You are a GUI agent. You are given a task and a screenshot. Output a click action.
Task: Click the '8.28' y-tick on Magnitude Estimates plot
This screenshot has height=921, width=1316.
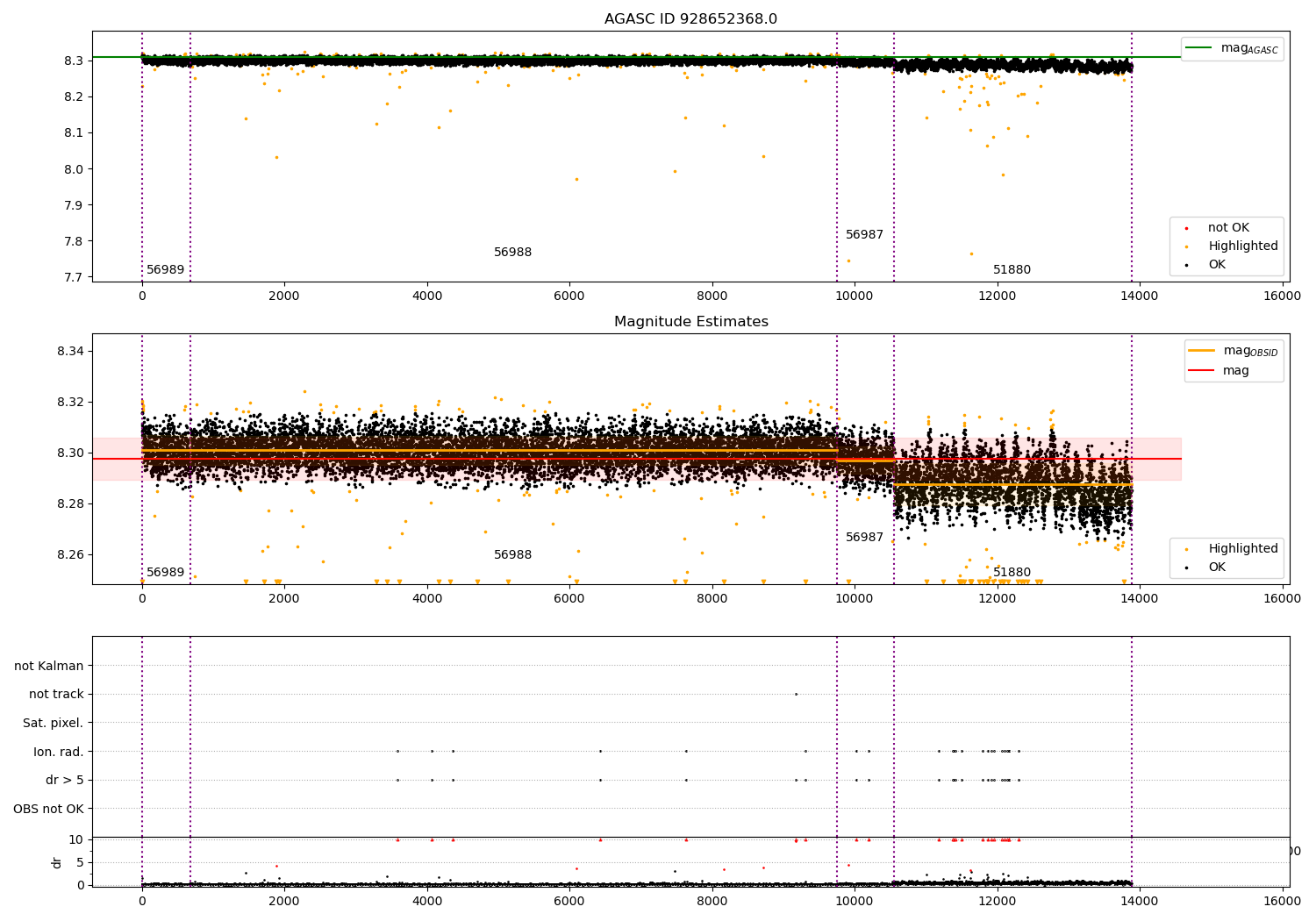point(70,504)
